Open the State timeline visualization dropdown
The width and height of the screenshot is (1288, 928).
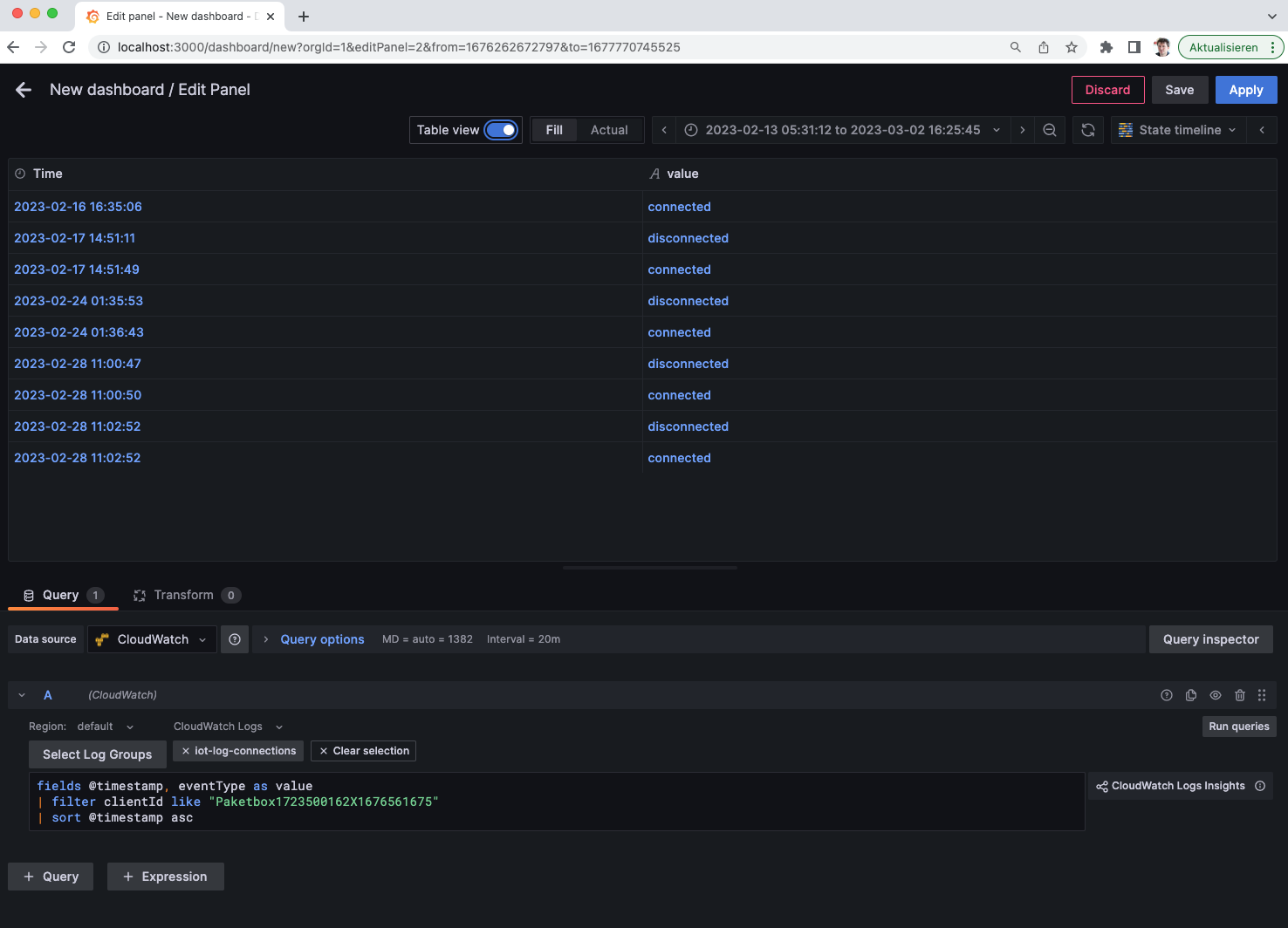pyautogui.click(x=1178, y=129)
